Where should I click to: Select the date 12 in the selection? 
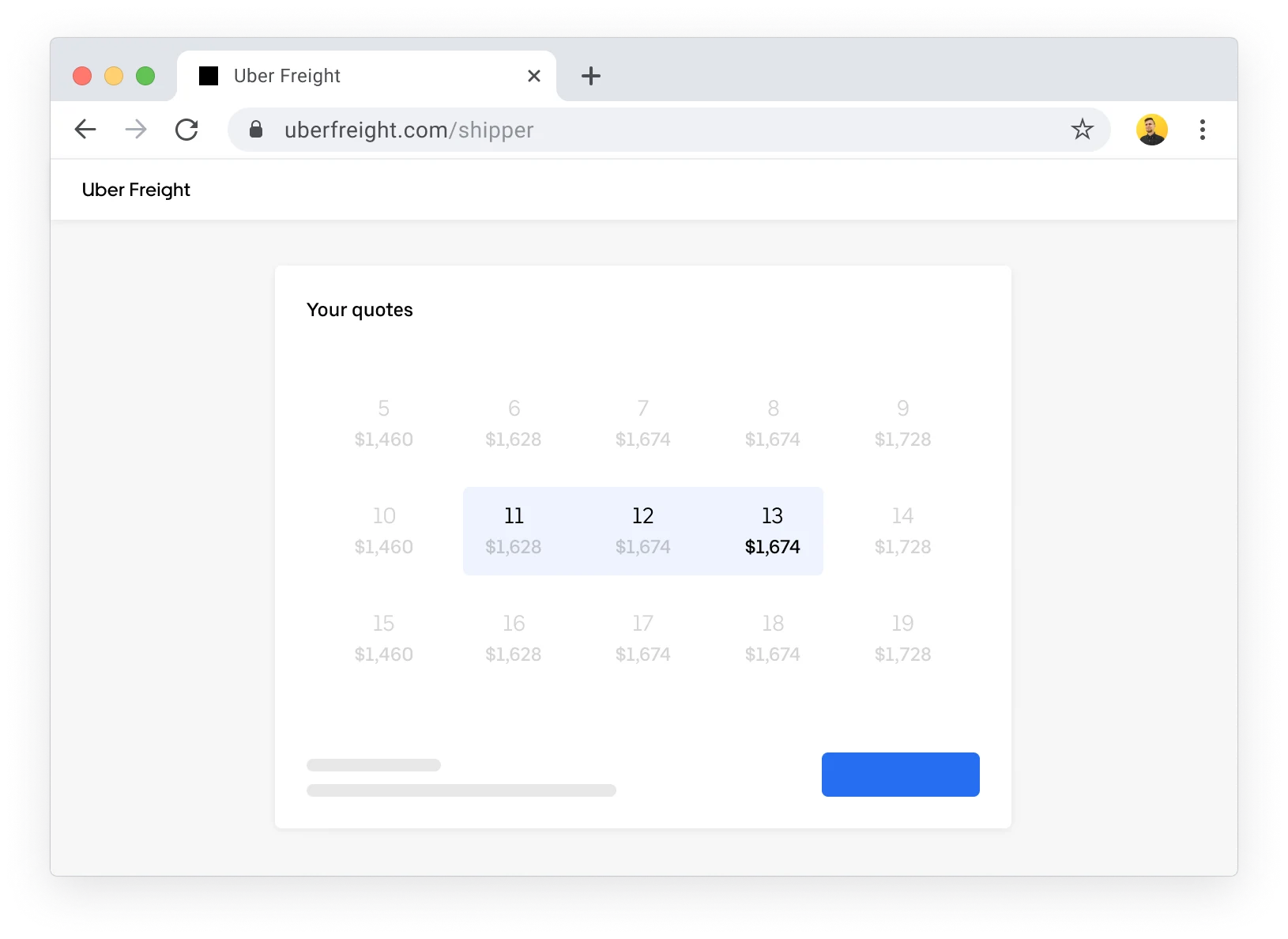click(x=642, y=530)
